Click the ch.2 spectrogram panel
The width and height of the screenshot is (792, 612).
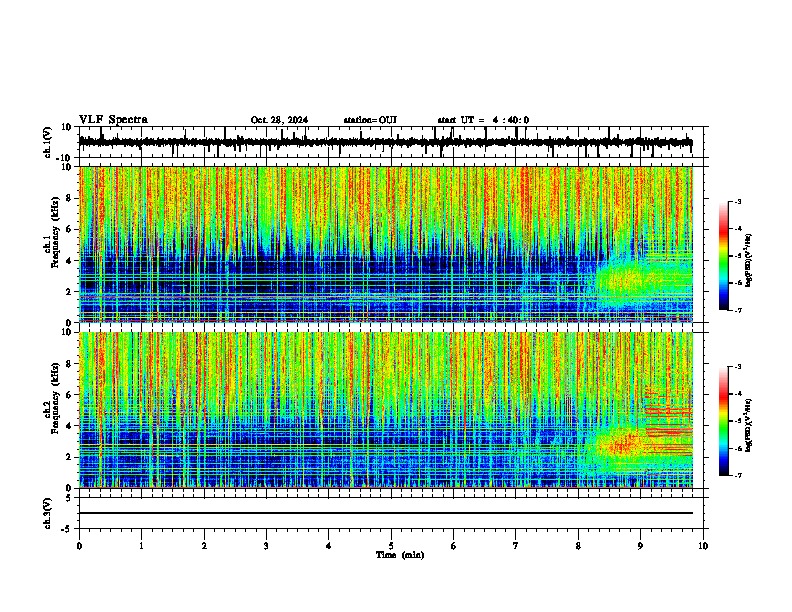pos(386,410)
